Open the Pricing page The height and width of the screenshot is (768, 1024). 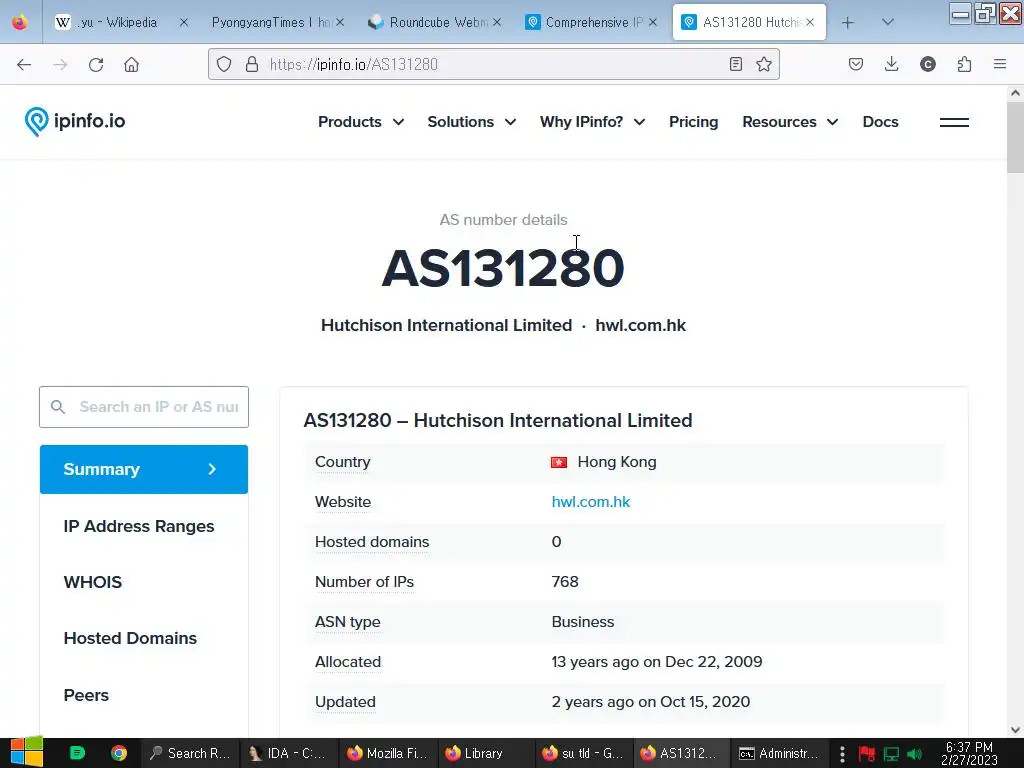point(694,122)
